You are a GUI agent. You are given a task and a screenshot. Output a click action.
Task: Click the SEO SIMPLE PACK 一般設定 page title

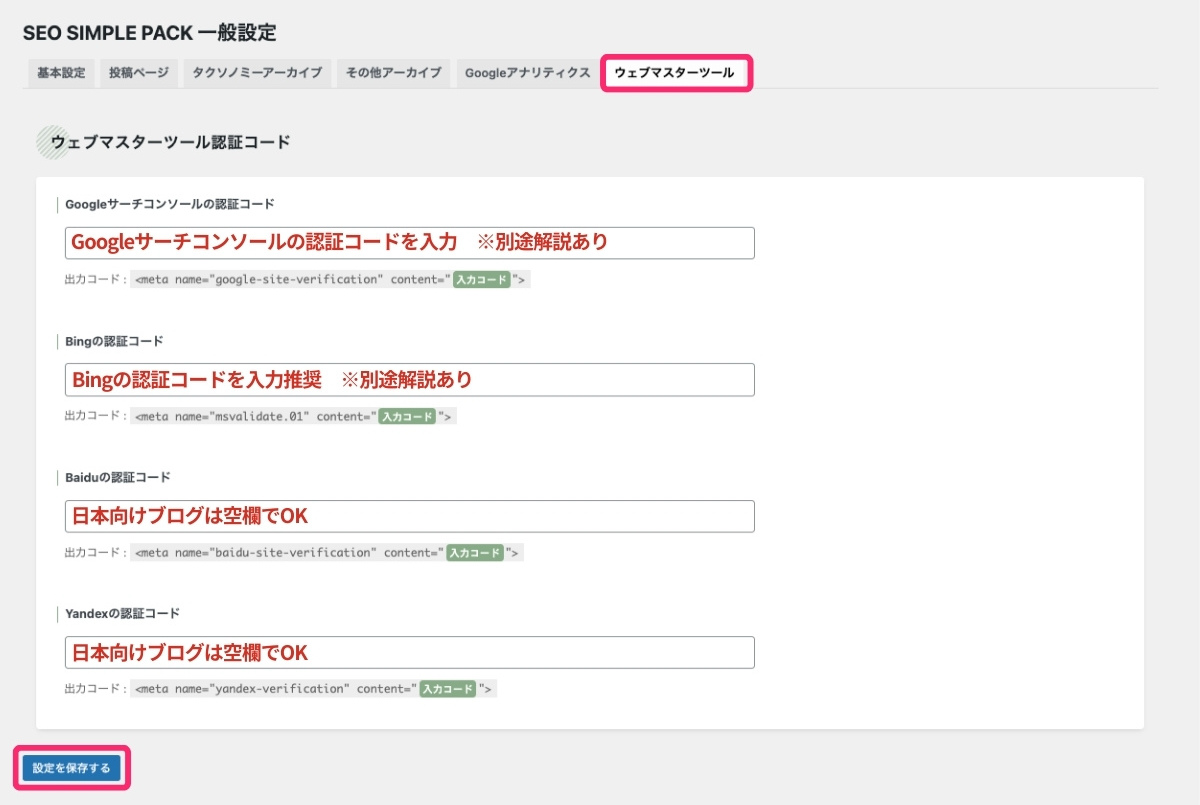[149, 33]
